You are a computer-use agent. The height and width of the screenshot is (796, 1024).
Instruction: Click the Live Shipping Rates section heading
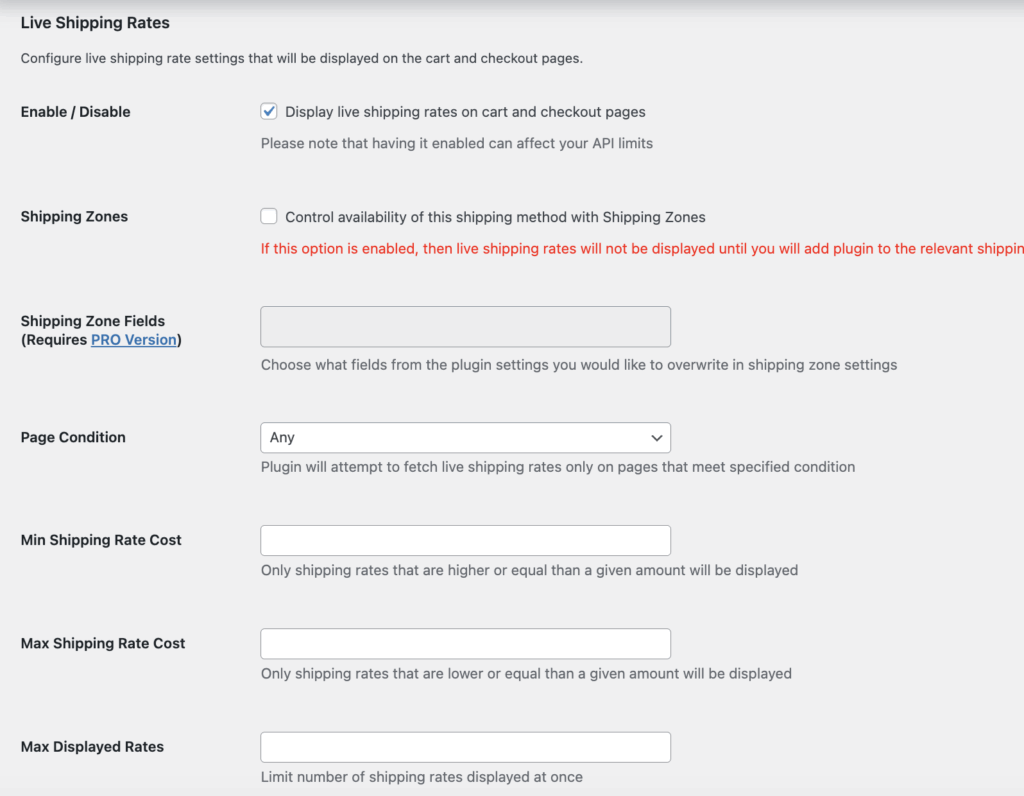click(95, 22)
